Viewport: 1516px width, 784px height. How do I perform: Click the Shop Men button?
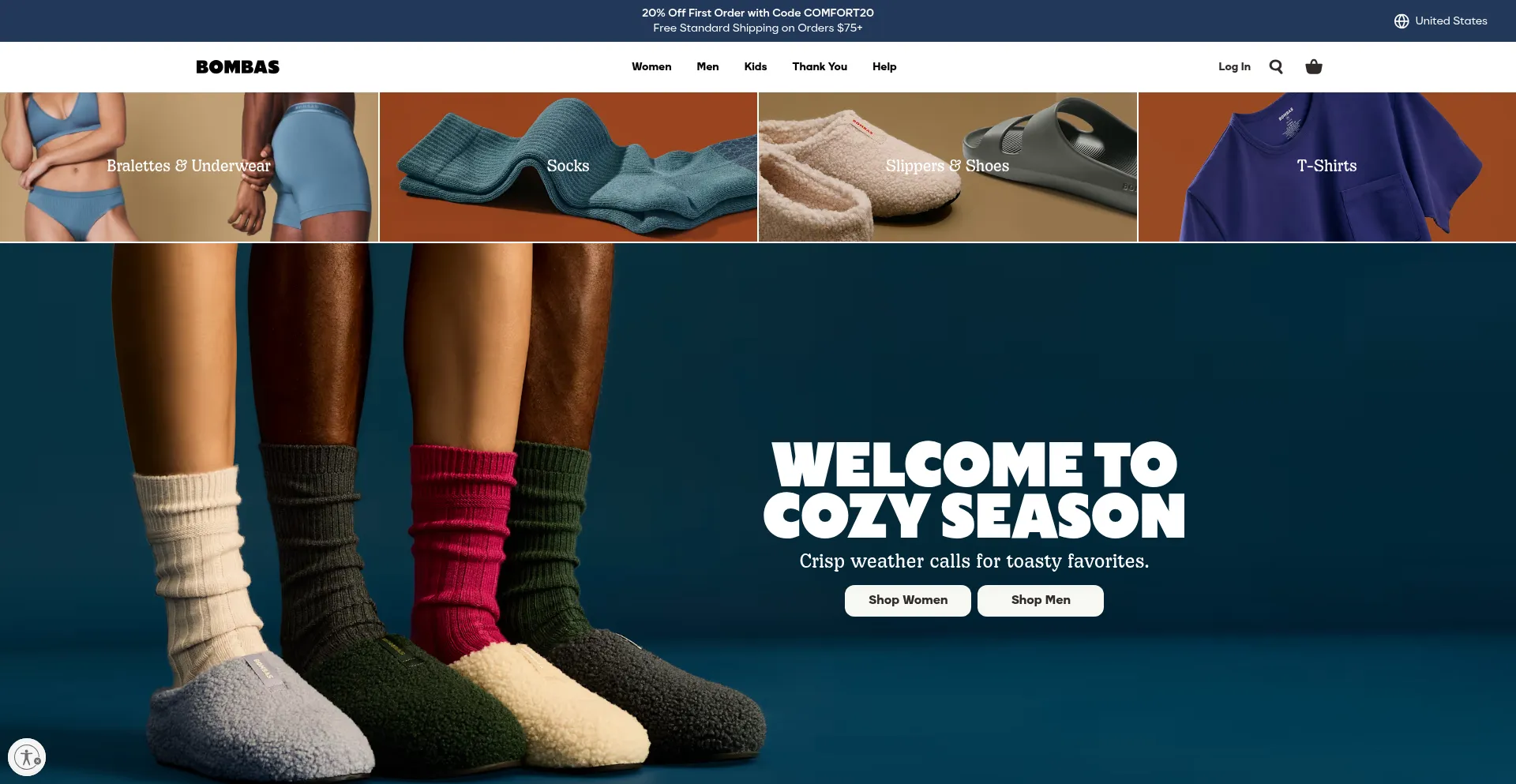pyautogui.click(x=1041, y=601)
